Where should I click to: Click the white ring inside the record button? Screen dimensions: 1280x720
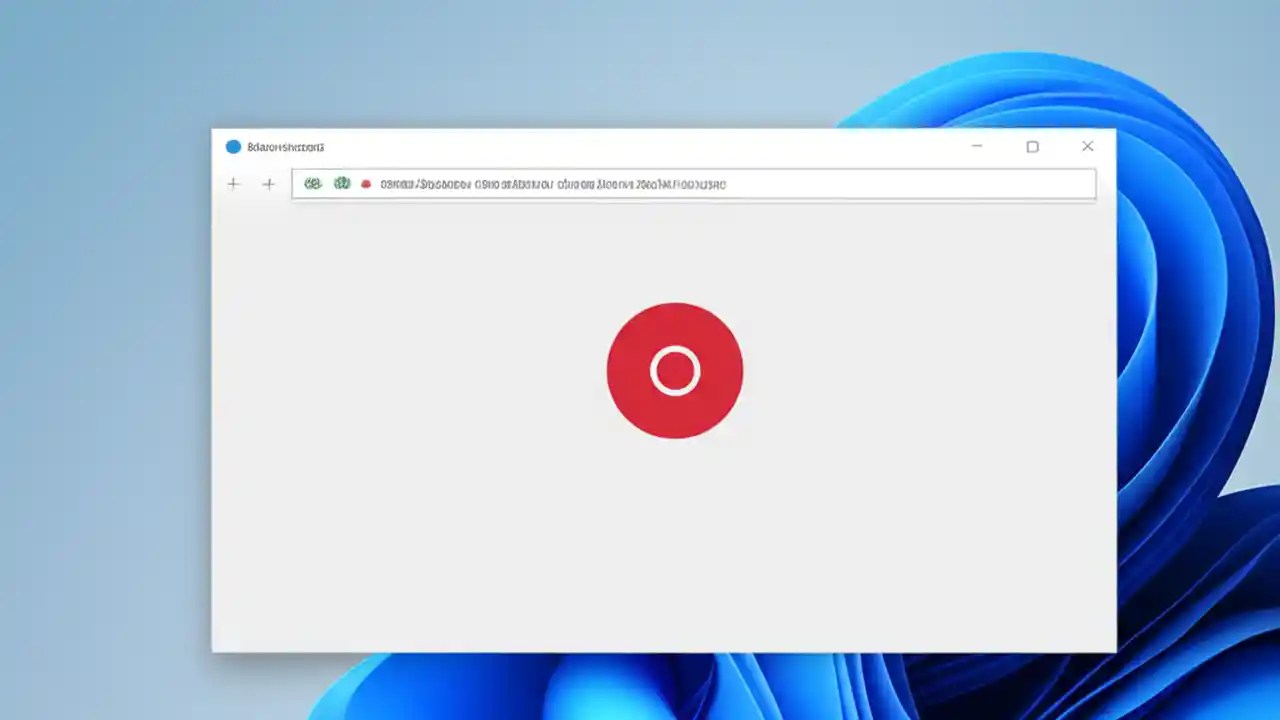coord(674,371)
